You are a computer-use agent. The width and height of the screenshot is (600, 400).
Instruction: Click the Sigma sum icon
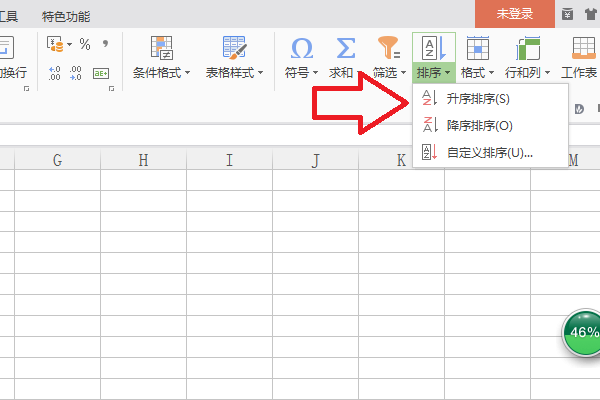346,48
